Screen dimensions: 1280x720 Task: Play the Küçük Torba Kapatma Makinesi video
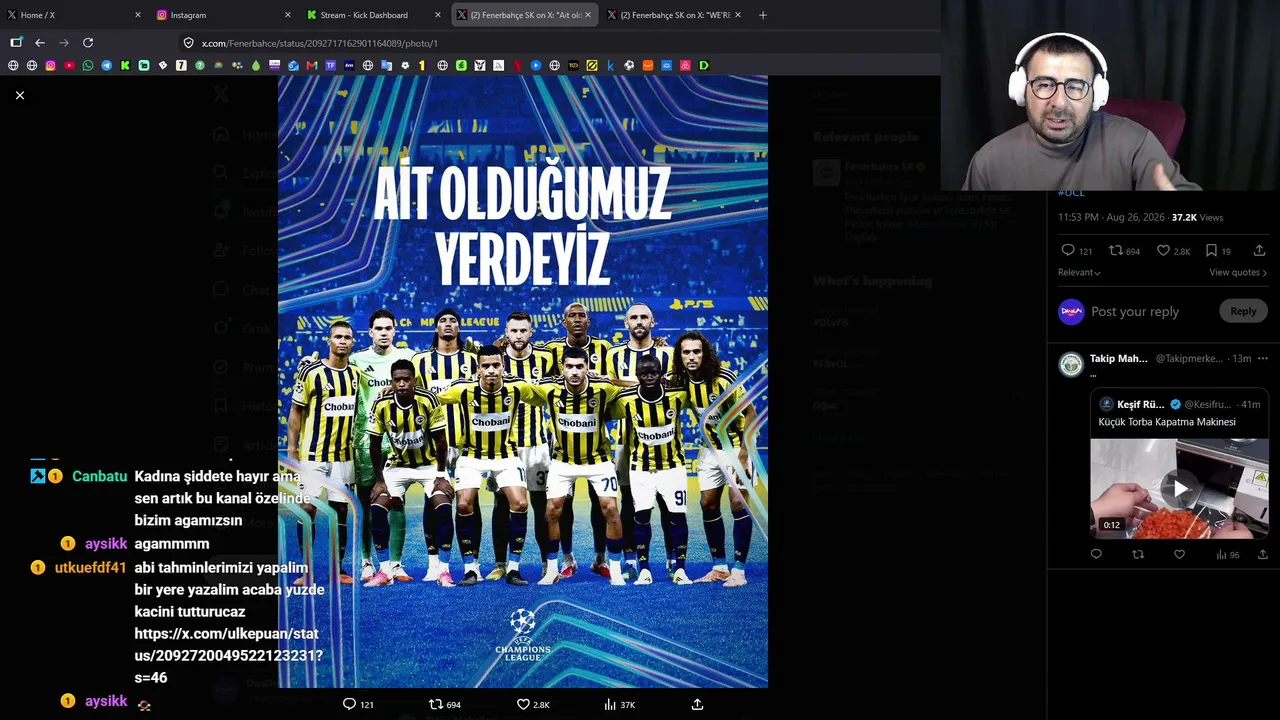click(x=1180, y=489)
